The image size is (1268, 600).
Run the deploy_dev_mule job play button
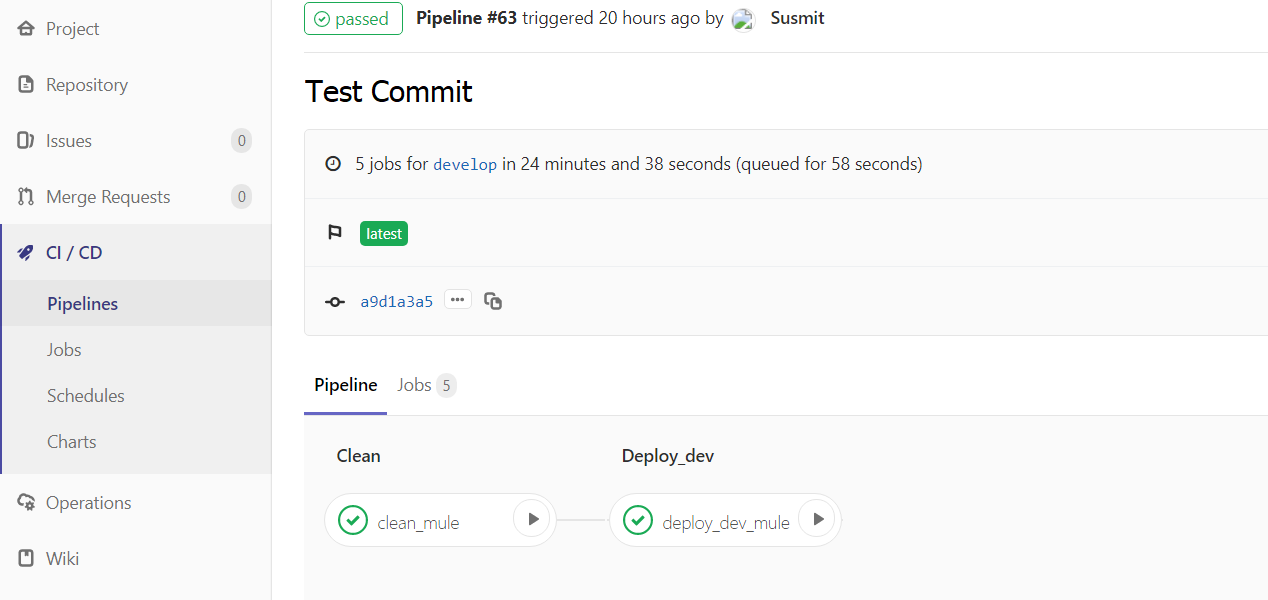click(818, 519)
